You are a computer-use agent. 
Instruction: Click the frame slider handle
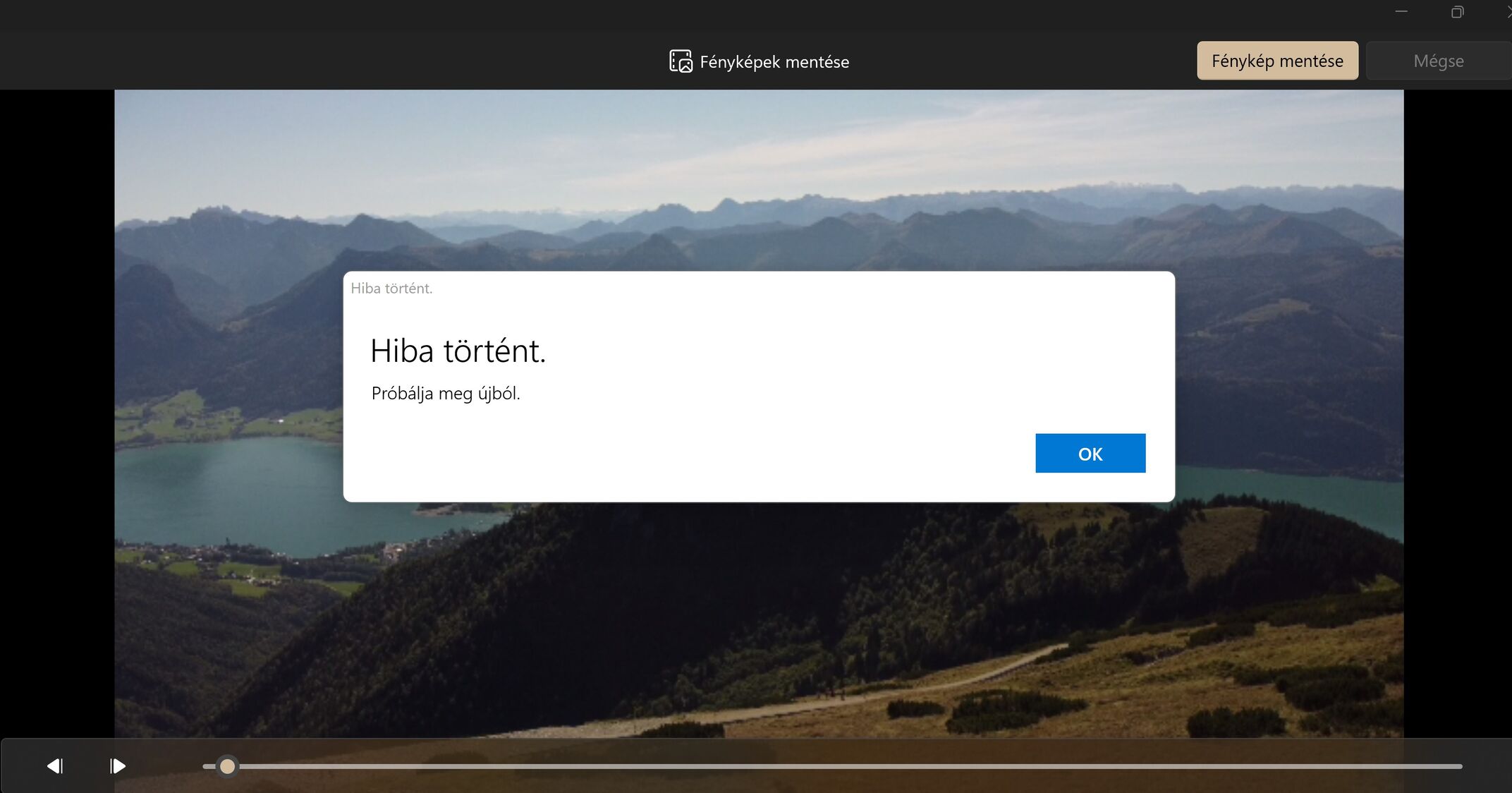[x=227, y=765]
